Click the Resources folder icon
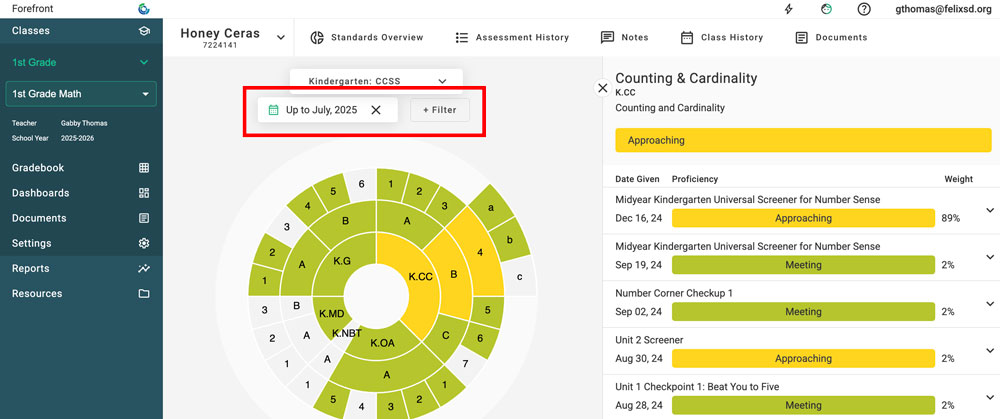Viewport: 1000px width, 419px height. coord(144,294)
